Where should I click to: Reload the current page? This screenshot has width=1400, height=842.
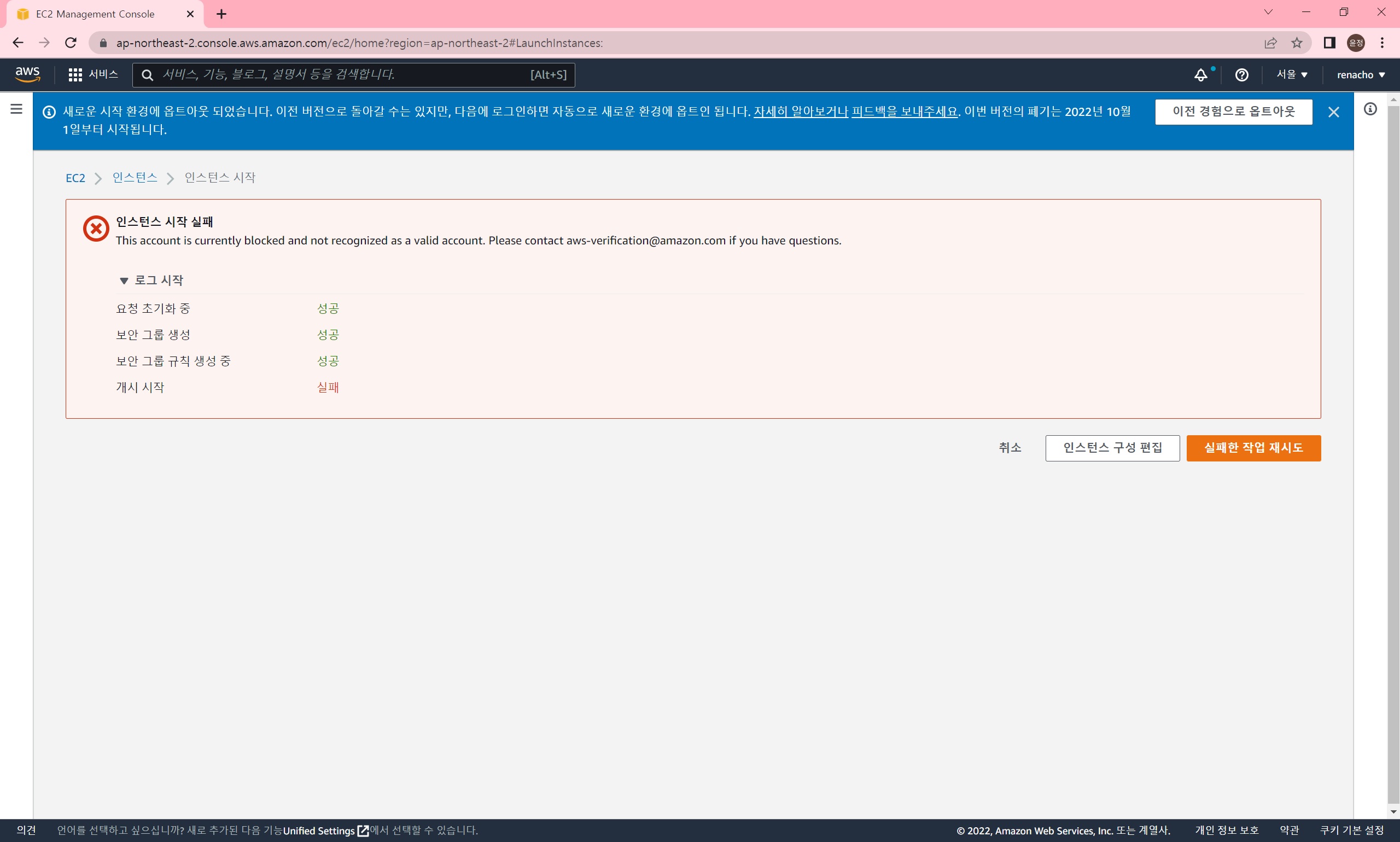point(71,43)
